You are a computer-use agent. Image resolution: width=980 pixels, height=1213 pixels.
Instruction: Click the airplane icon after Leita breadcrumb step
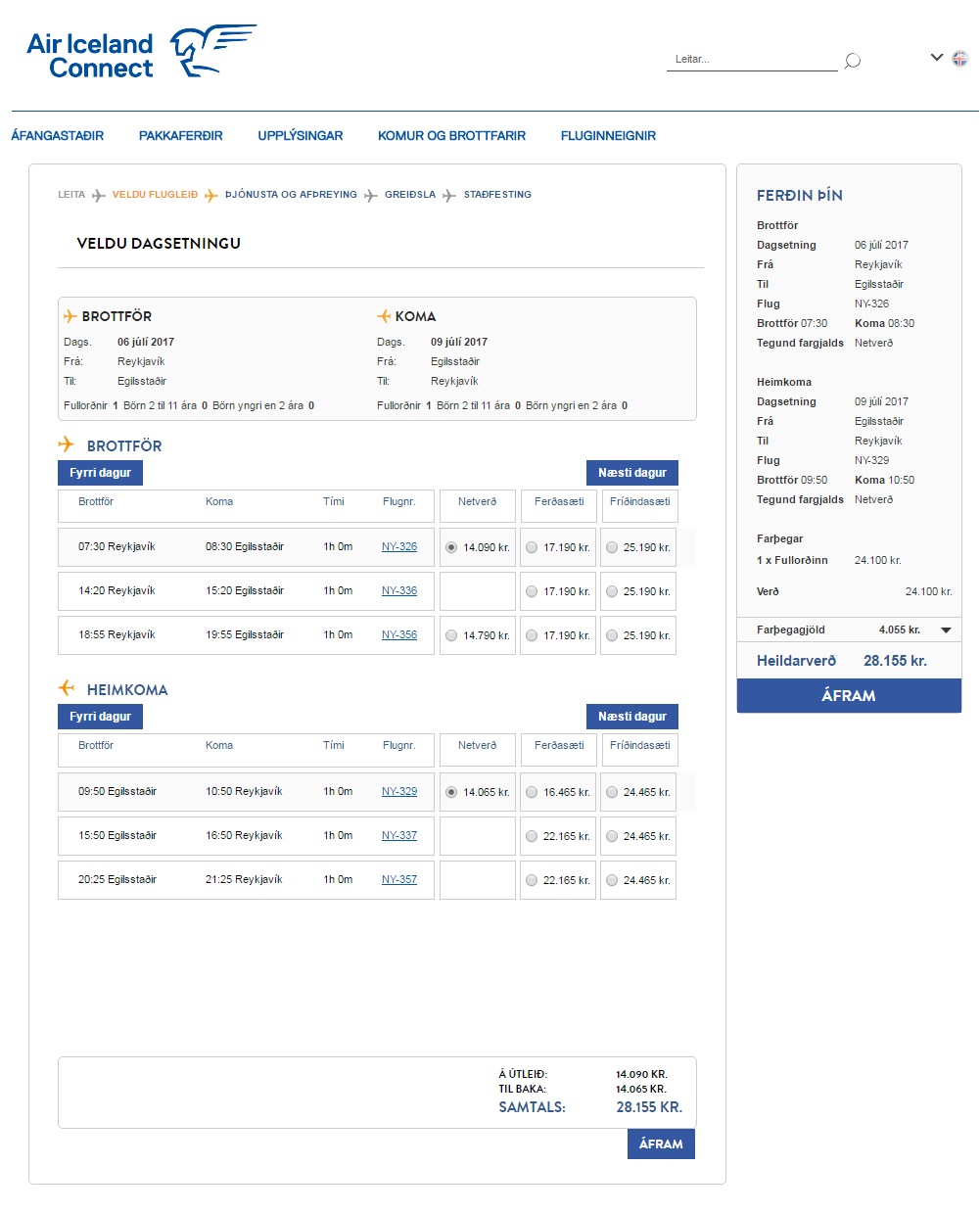pos(99,196)
